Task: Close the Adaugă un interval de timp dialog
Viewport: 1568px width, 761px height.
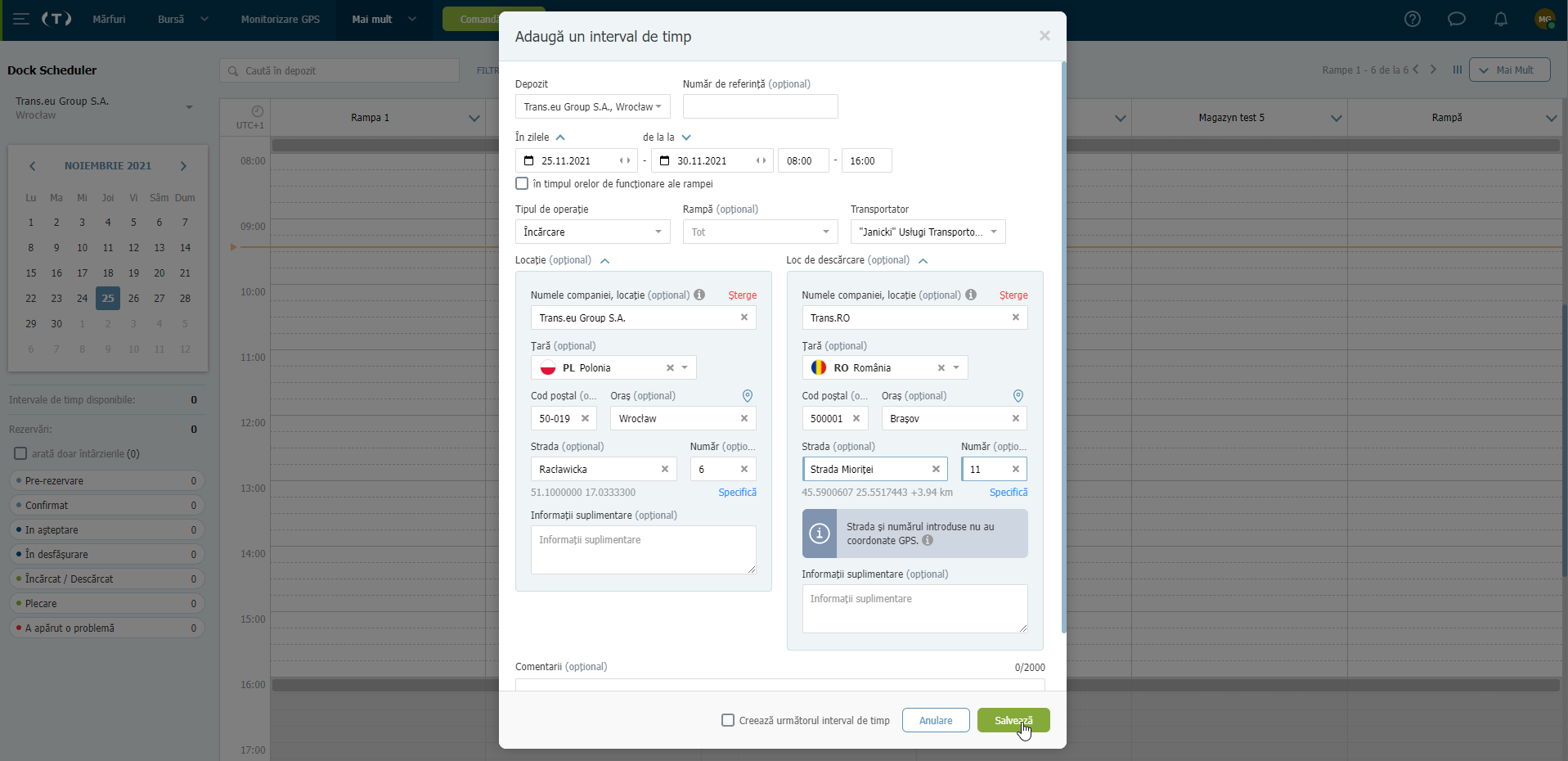Action: [x=1045, y=36]
